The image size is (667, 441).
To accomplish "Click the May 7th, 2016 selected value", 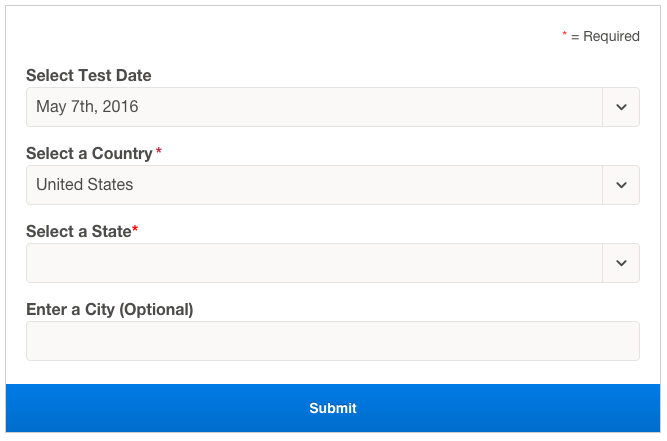I will coord(87,107).
